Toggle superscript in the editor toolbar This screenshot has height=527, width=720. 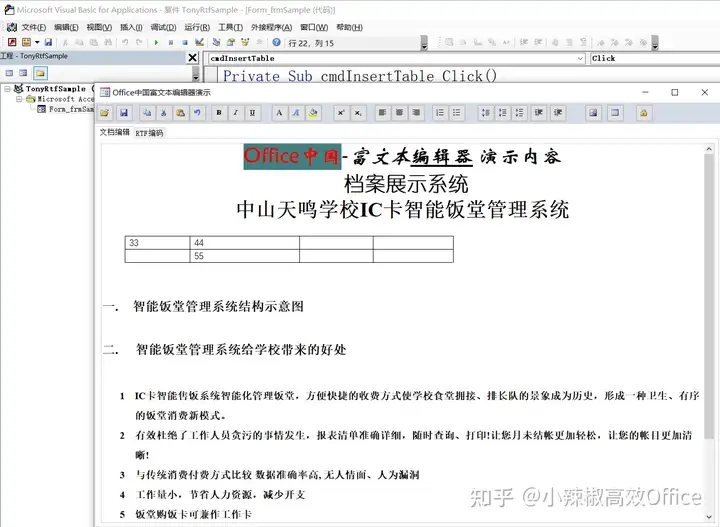pyautogui.click(x=341, y=113)
